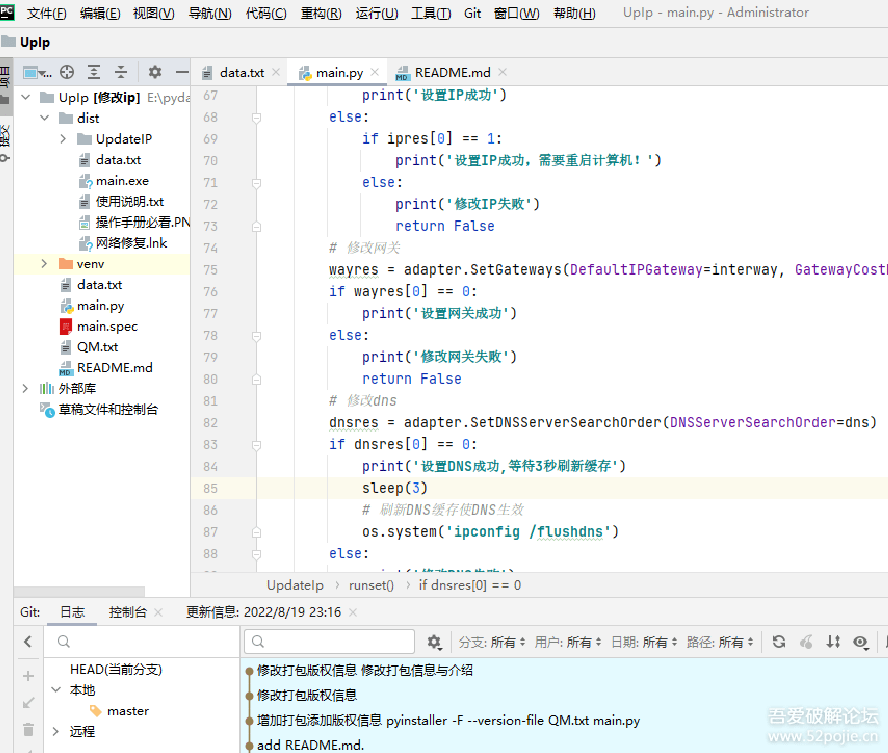This screenshot has height=753, width=888.
Task: Open the 代码(C) menu
Action: (x=266, y=13)
